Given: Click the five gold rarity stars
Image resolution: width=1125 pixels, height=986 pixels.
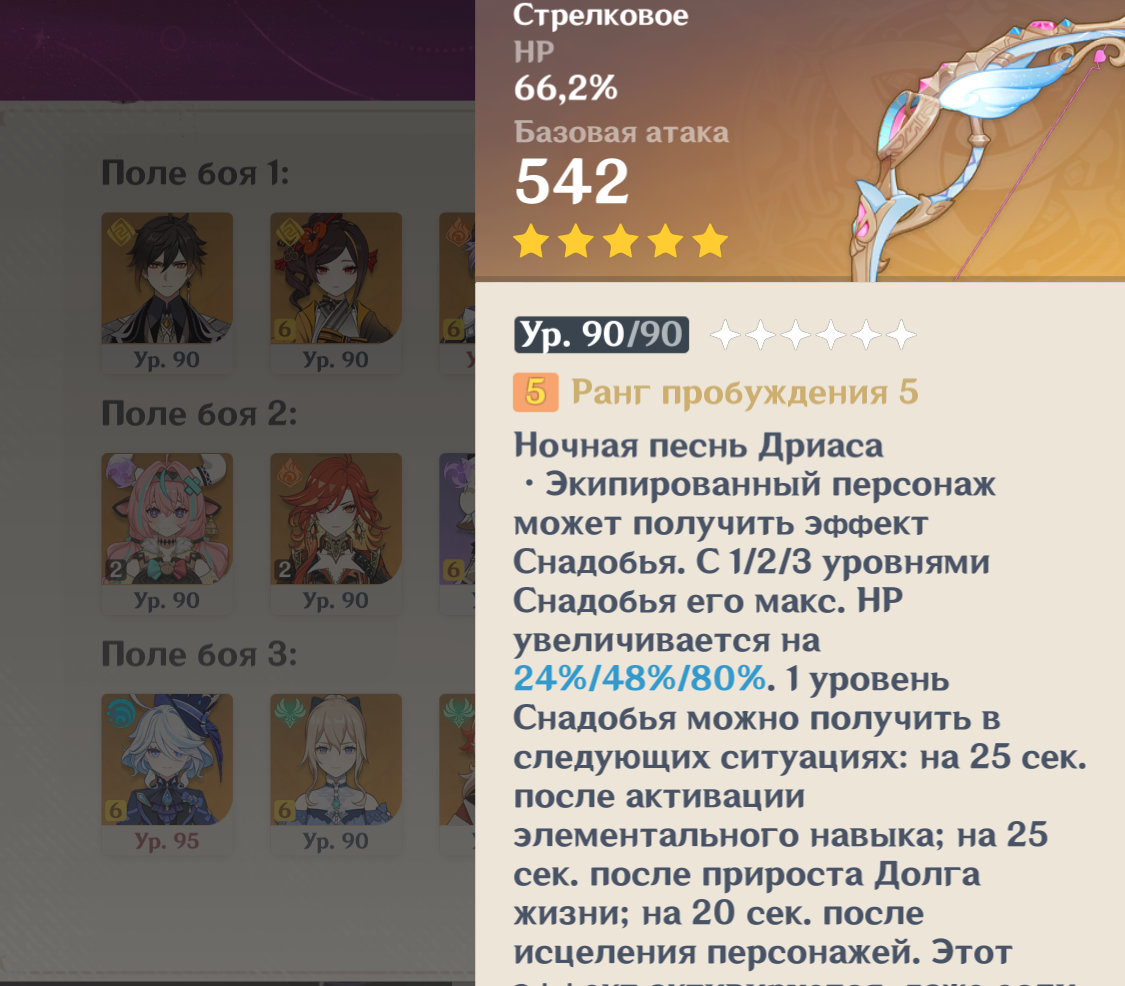Looking at the screenshot, I should [621, 241].
